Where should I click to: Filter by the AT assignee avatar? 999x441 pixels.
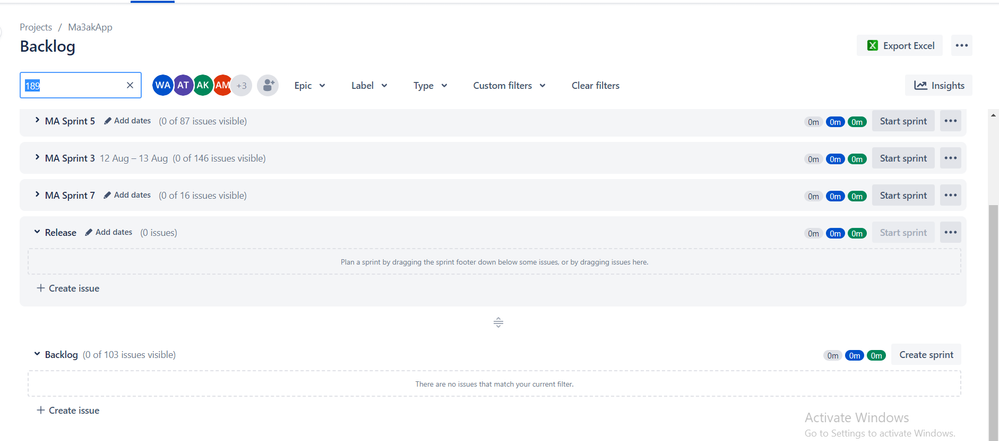[x=183, y=85]
